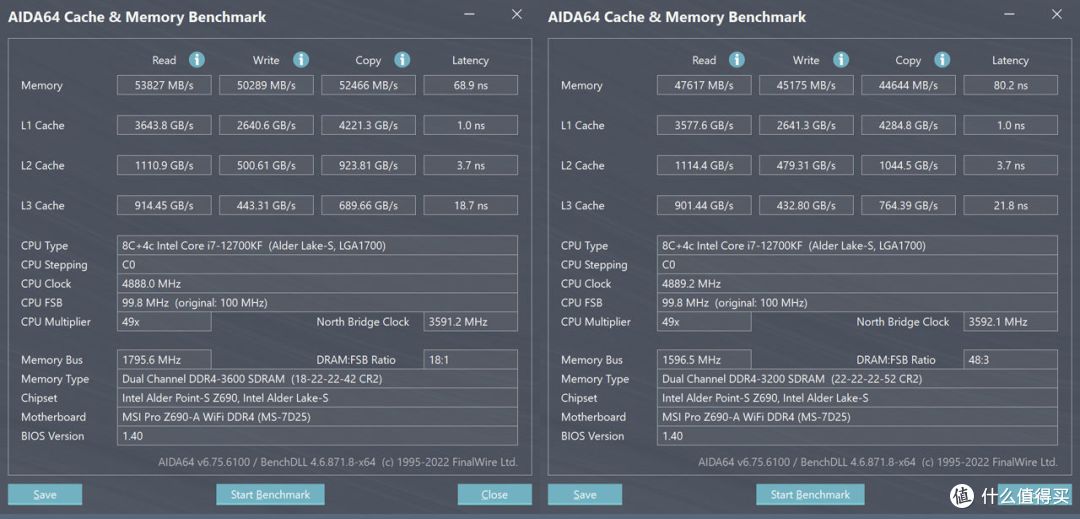The height and width of the screenshot is (519, 1080).
Task: Click CPU Type field in left window
Action: (318, 245)
